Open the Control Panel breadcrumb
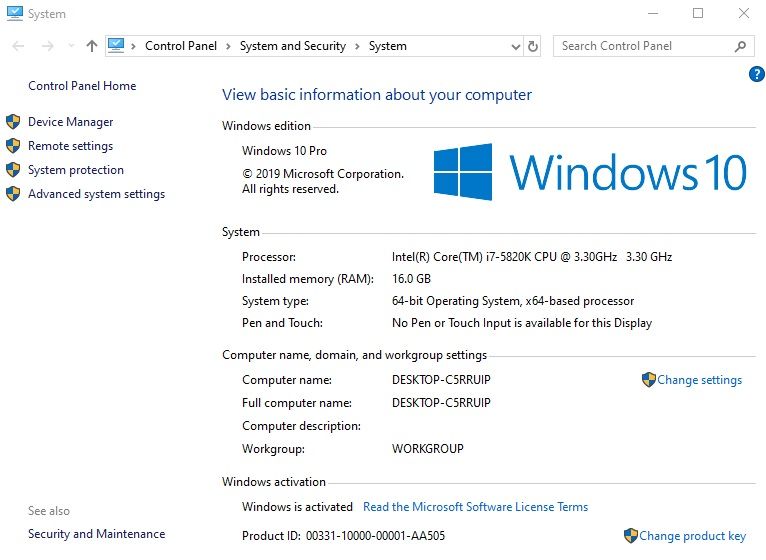This screenshot has height=560, width=766. pyautogui.click(x=181, y=46)
